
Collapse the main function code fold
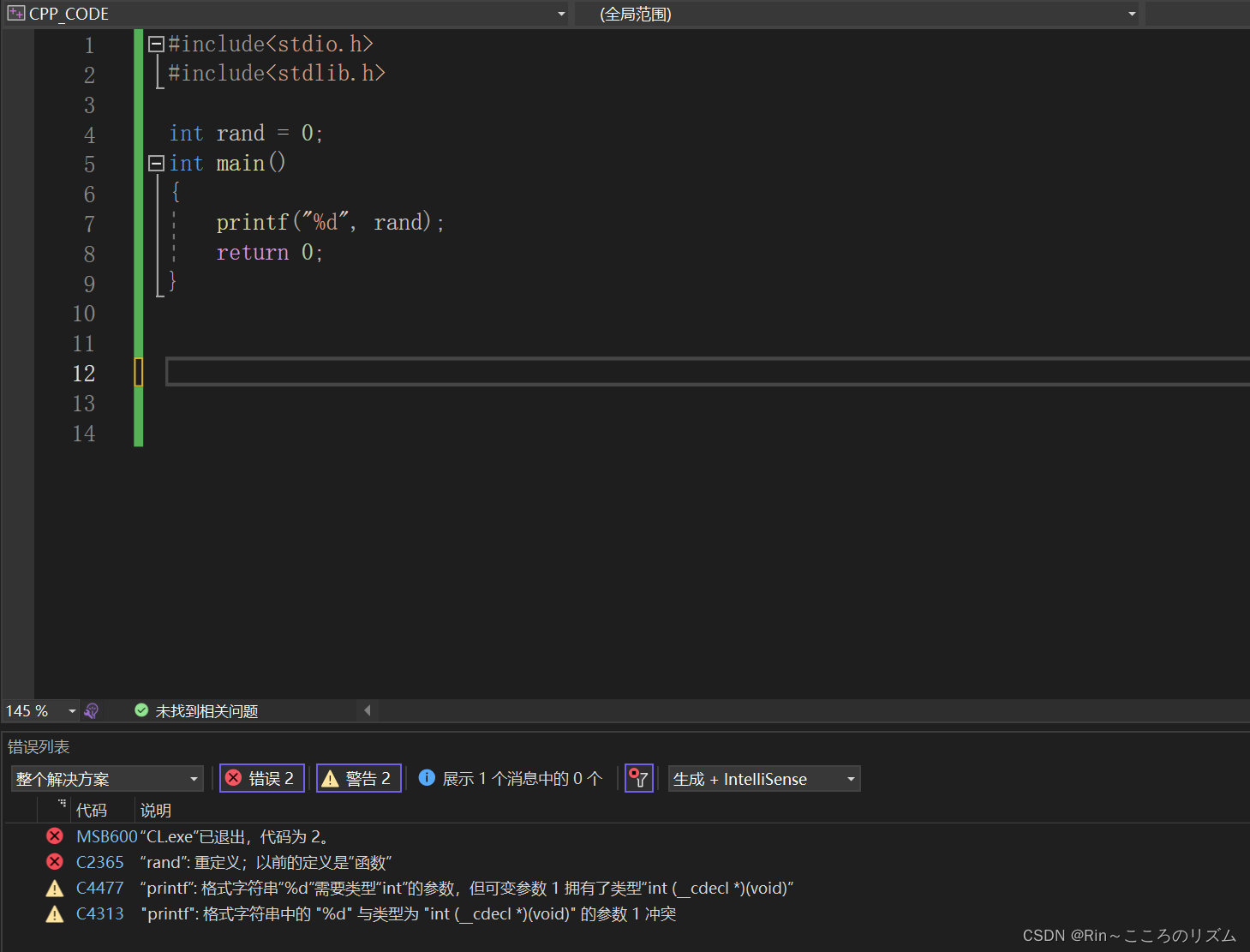click(x=156, y=162)
